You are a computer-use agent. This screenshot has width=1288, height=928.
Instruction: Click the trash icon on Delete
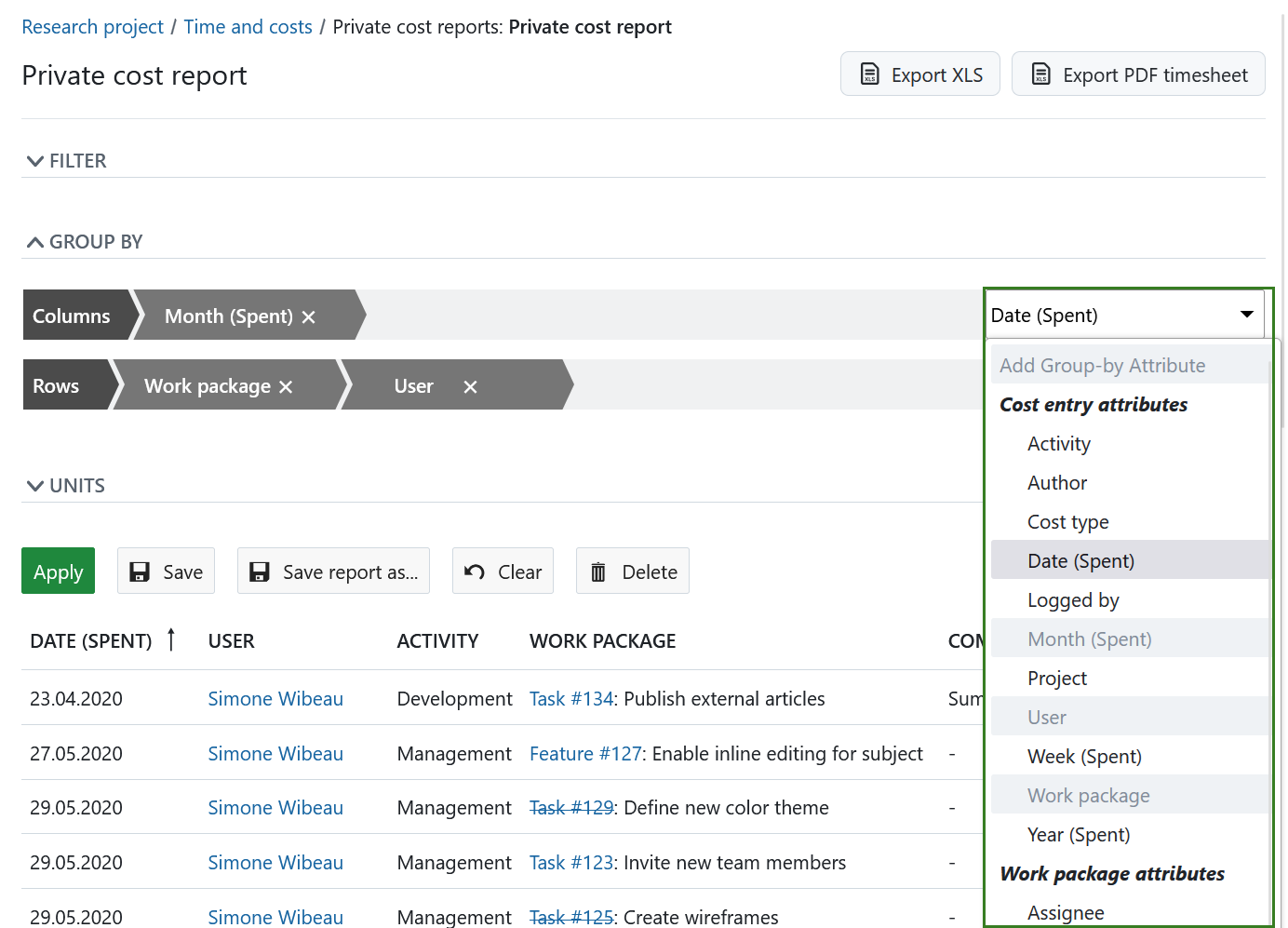click(598, 572)
